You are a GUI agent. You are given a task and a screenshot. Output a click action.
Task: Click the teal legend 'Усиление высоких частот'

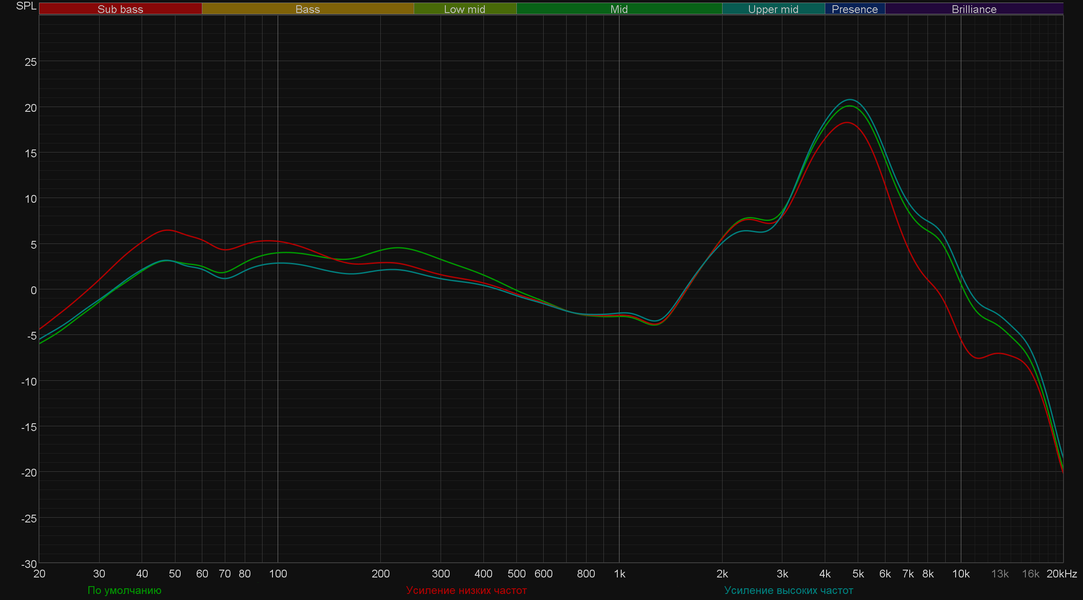pos(788,590)
